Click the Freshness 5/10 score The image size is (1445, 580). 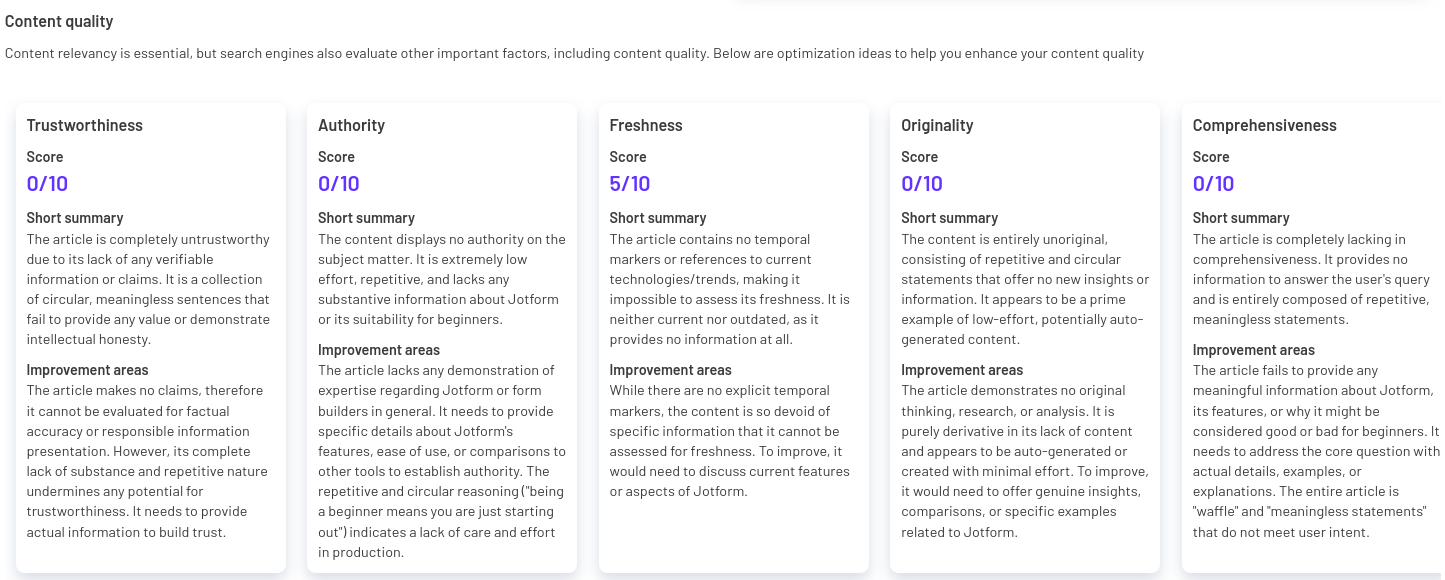[x=630, y=183]
